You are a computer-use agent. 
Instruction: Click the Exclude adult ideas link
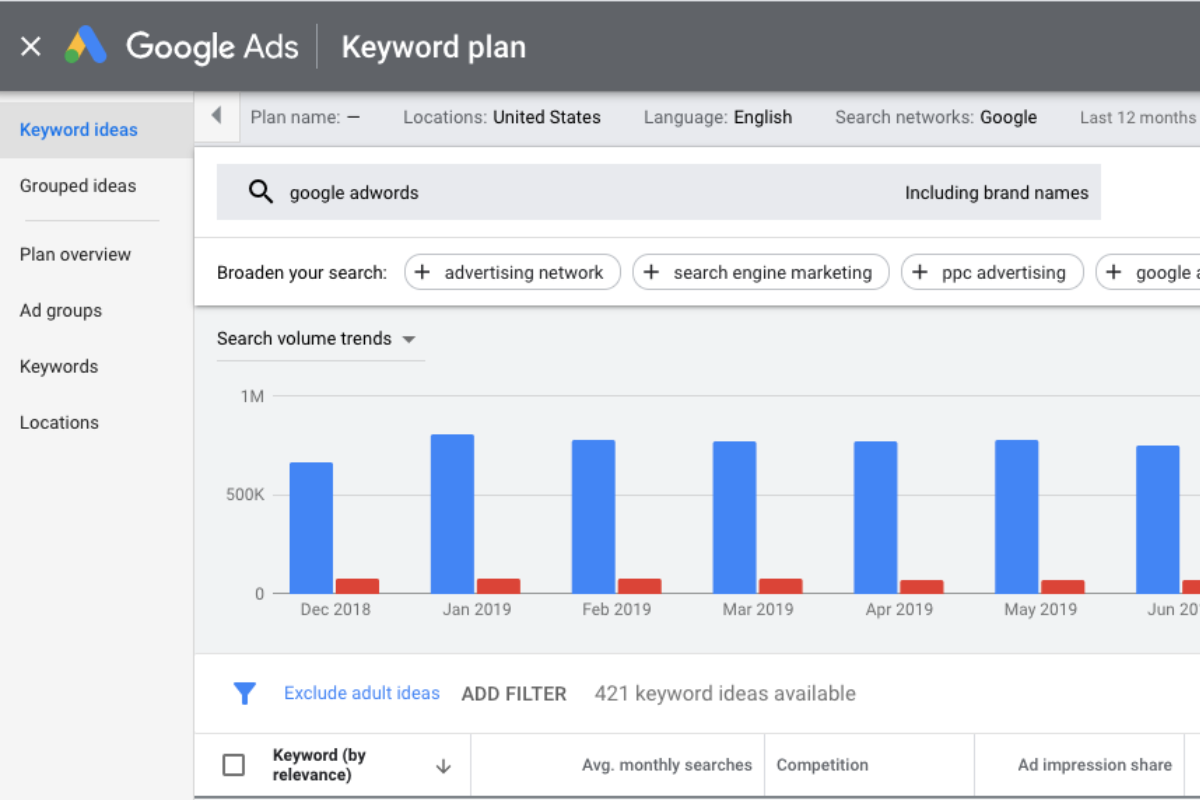point(362,693)
